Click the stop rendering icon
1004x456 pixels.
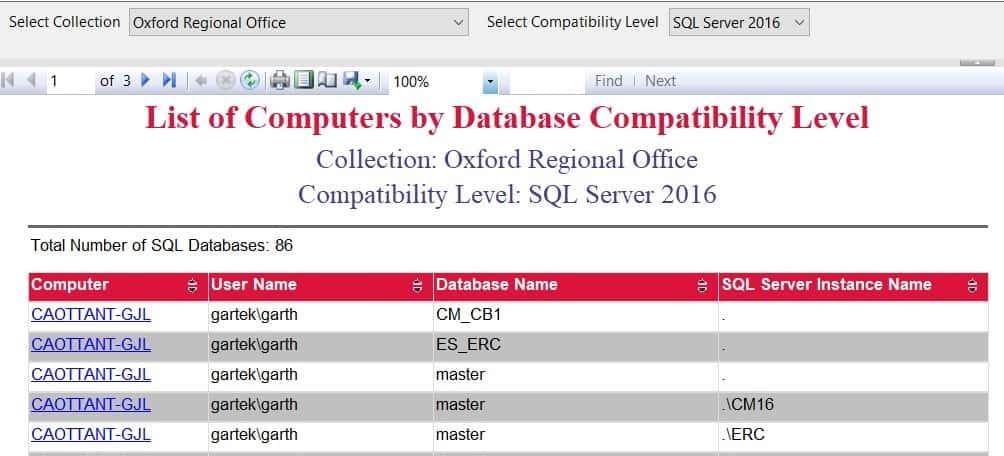[225, 81]
